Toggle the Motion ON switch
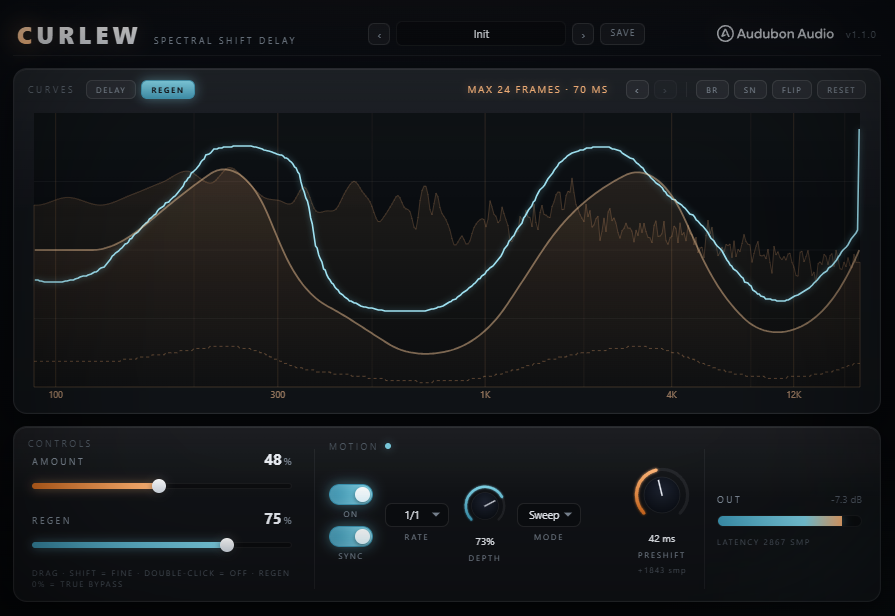The height and width of the screenshot is (616, 895). tap(350, 494)
